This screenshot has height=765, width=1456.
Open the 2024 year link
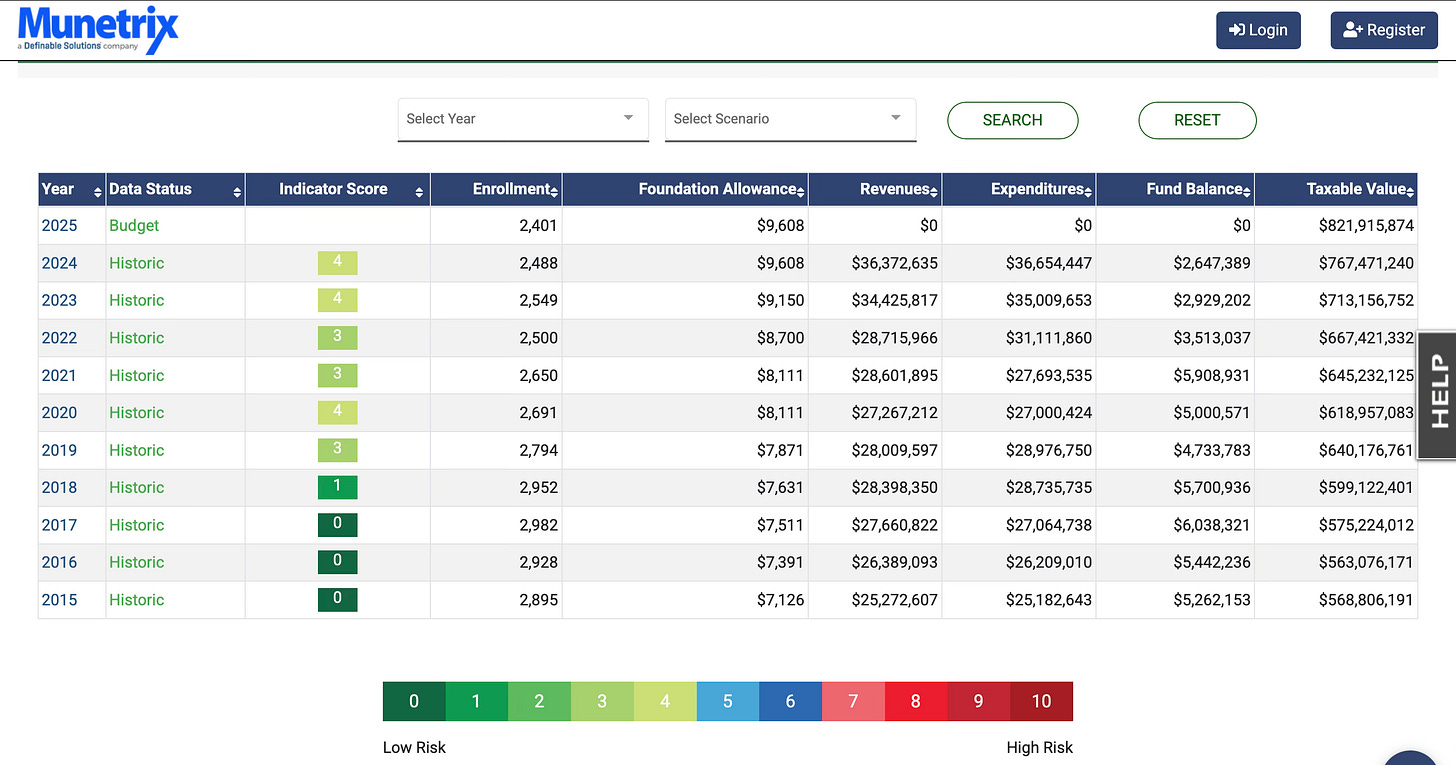[x=59, y=263]
